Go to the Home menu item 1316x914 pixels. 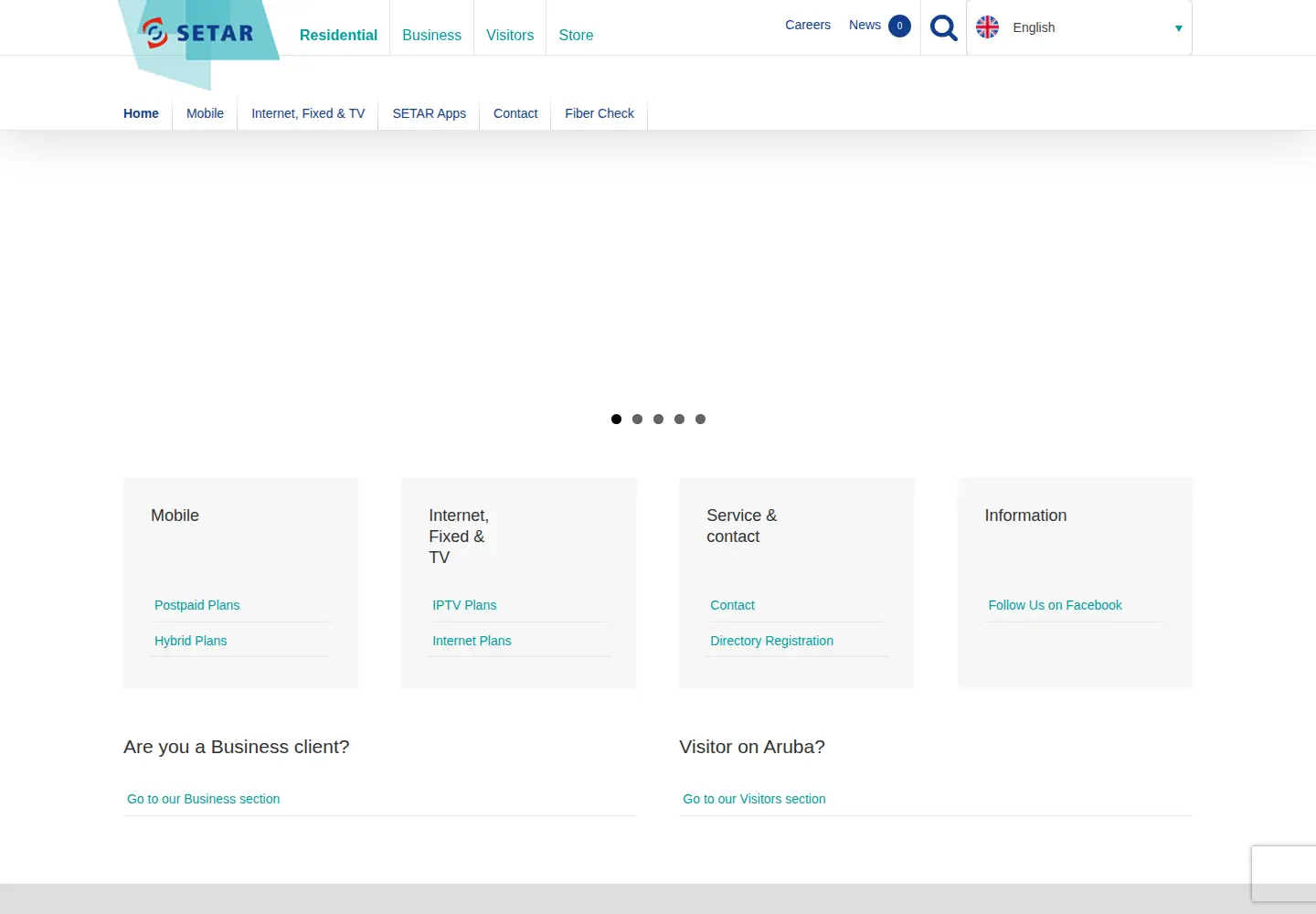tap(141, 113)
